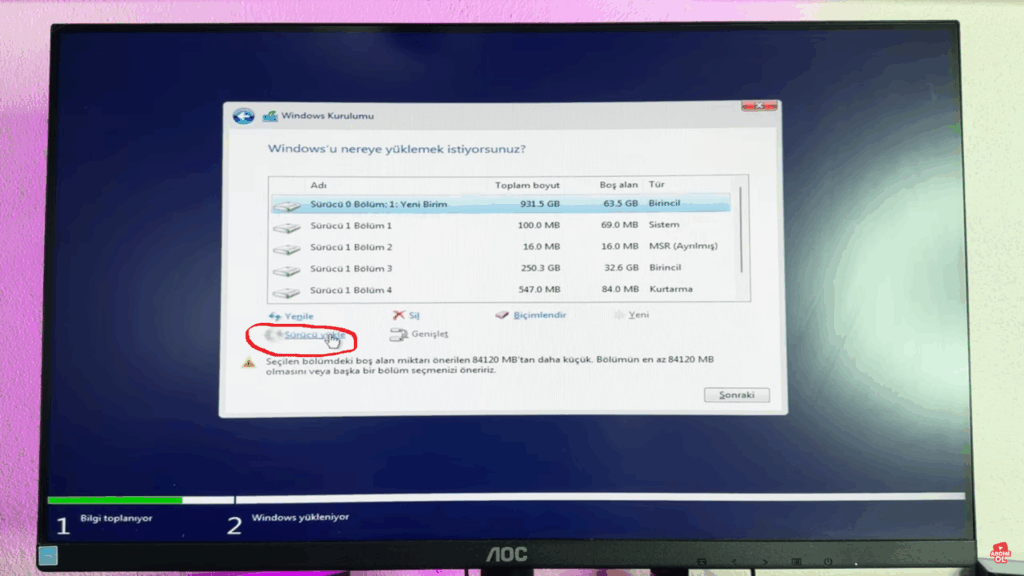Click the Genişlet extend partition icon
This screenshot has width=1024, height=576.
coord(399,335)
